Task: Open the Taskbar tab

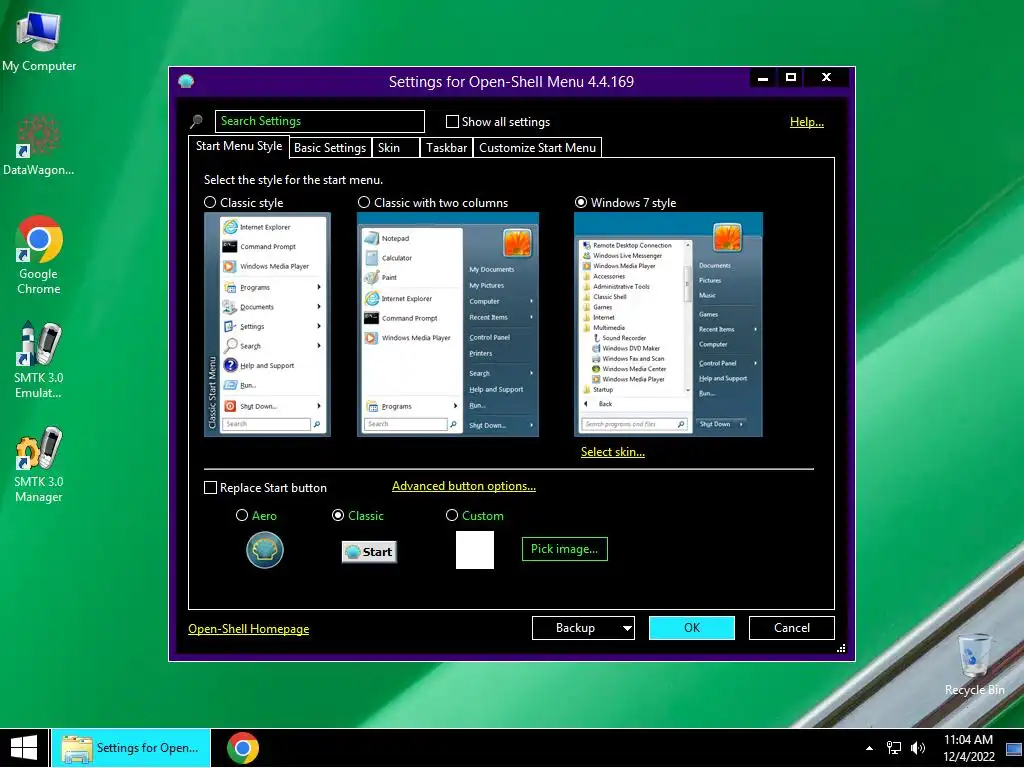Action: 447,148
